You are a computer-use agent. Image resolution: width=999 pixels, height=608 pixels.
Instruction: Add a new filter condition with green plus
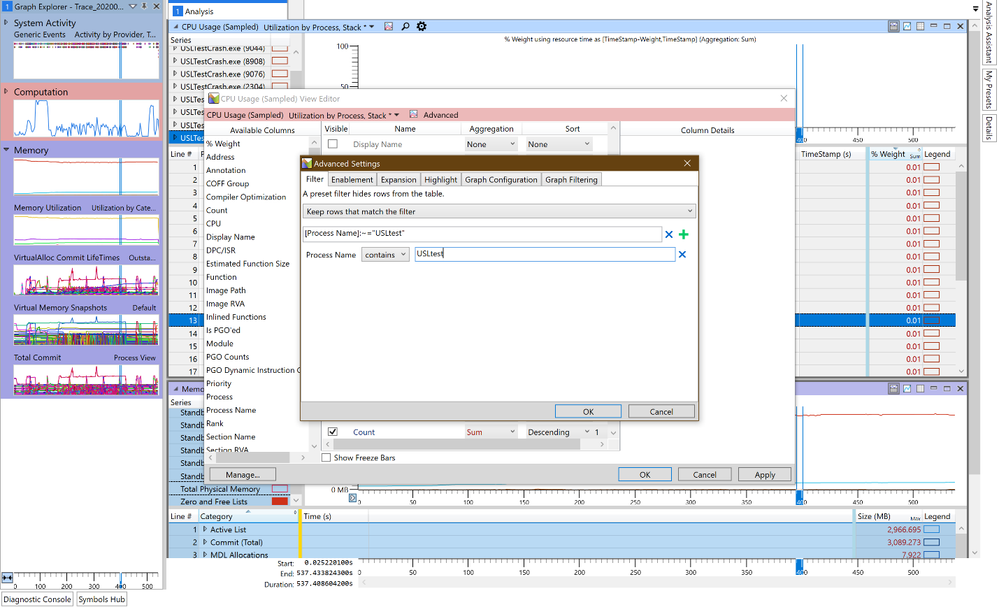tap(684, 235)
